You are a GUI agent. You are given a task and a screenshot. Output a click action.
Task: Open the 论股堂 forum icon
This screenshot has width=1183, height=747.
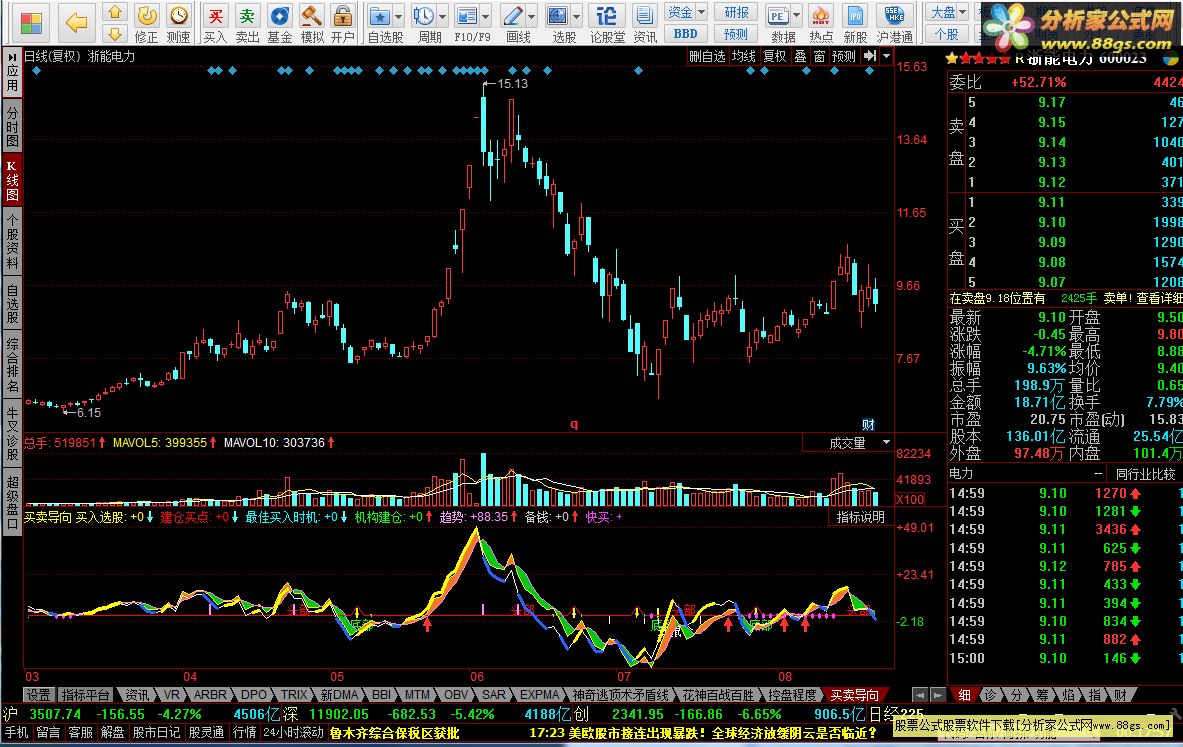coord(607,23)
